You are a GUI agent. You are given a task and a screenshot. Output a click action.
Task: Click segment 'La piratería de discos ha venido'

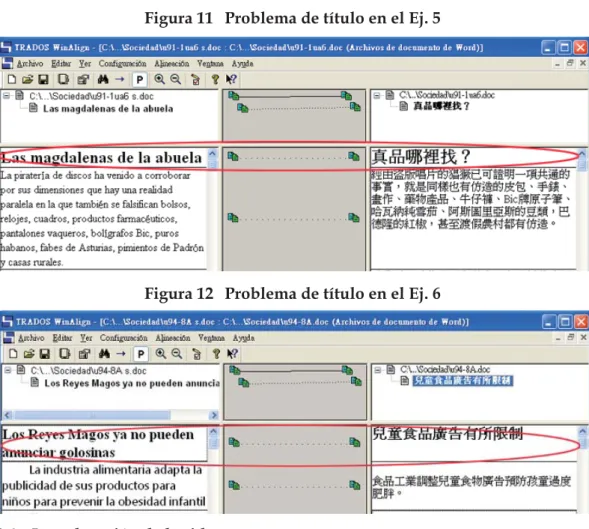click(102, 219)
